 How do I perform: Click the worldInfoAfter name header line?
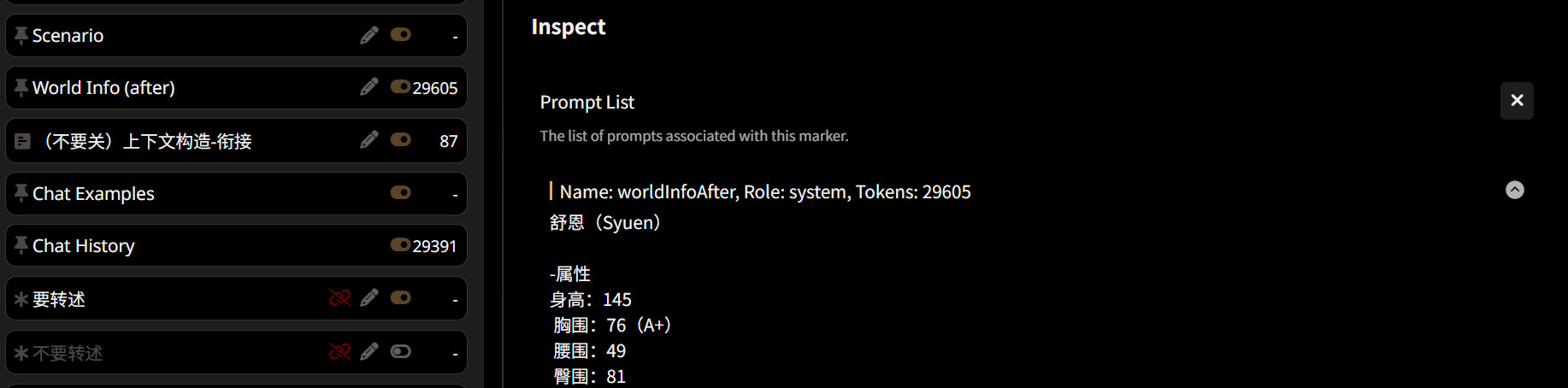click(x=765, y=191)
